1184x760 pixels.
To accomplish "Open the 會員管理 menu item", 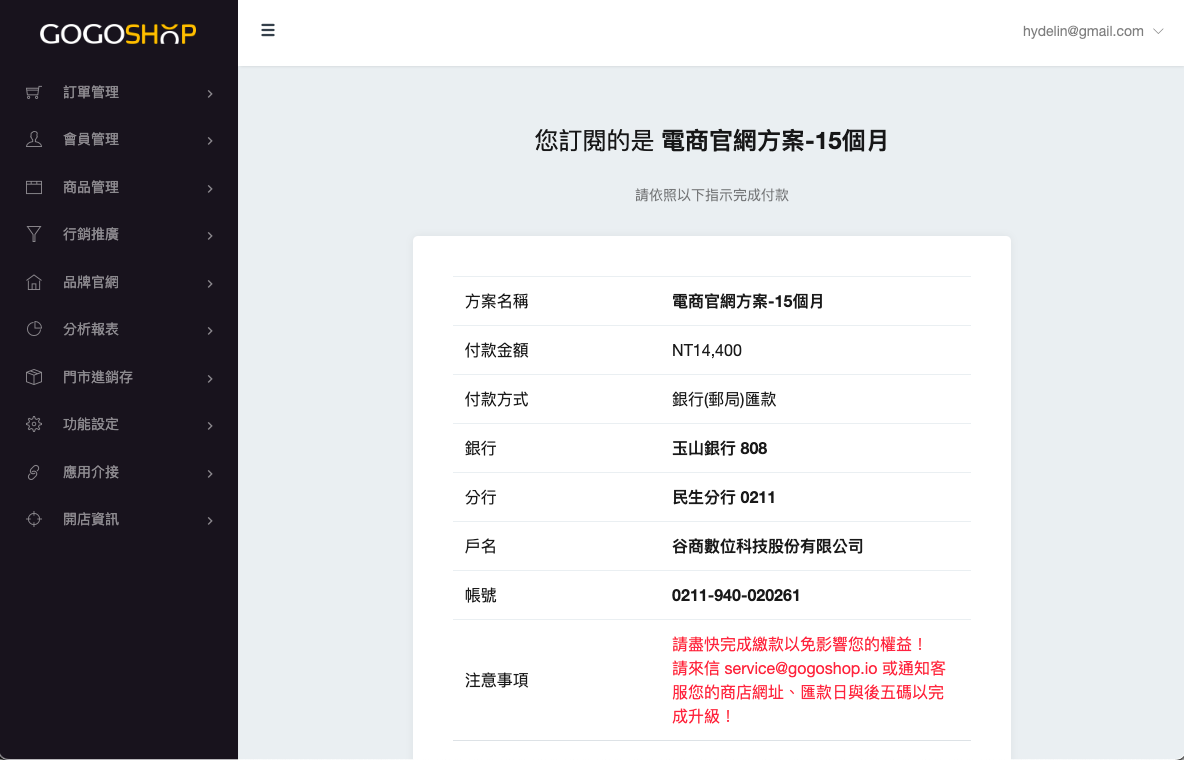I will point(119,139).
